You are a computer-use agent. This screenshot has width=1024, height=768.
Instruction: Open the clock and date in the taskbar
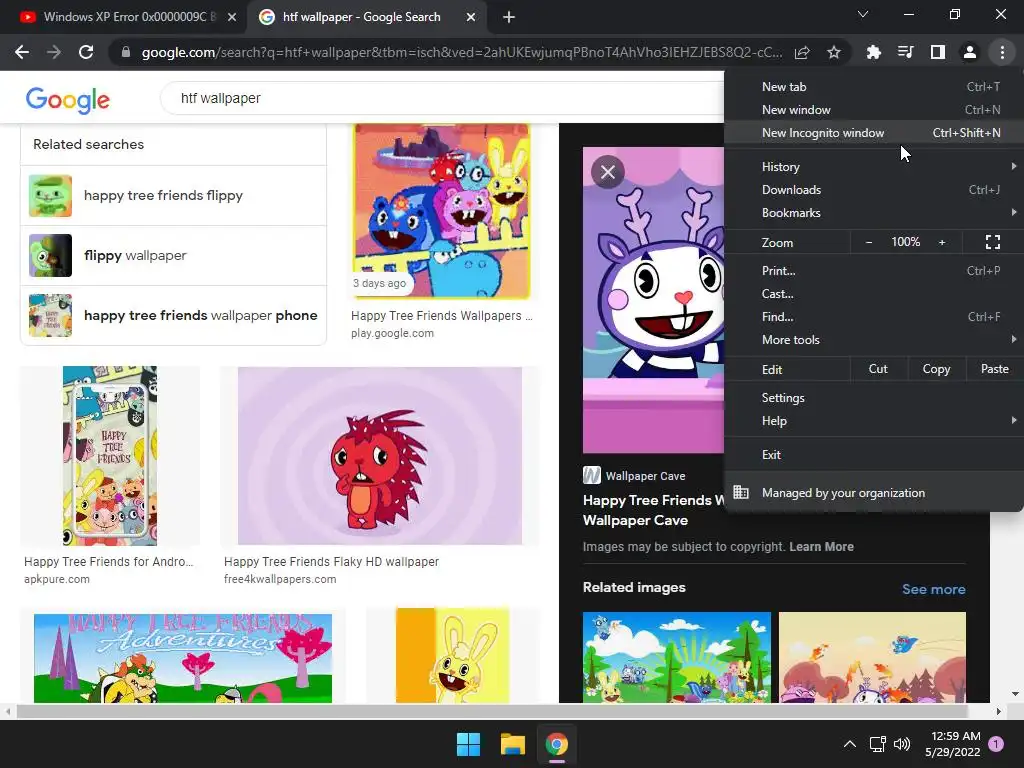tap(952, 744)
